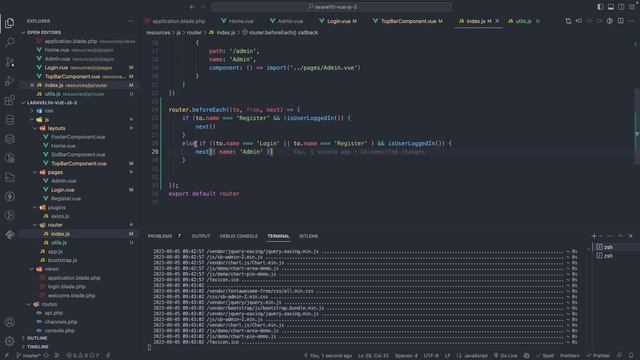Open the Source Control view
Screen dimensions: 640x360
point(9,62)
